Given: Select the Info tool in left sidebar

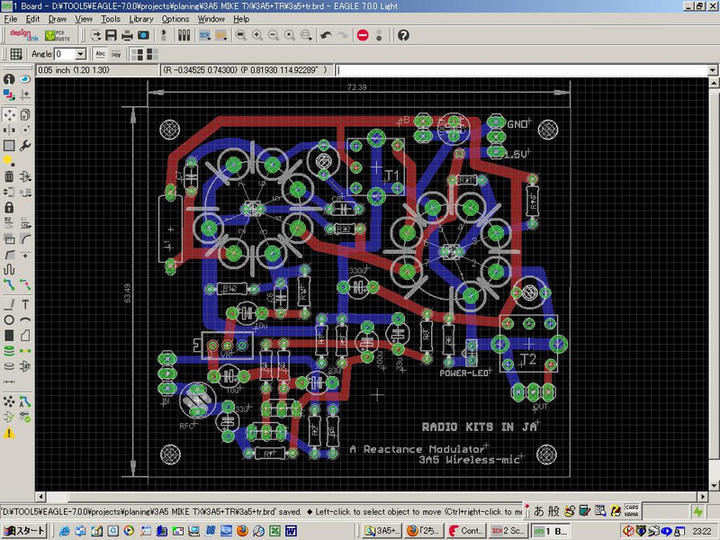Looking at the screenshot, I should coord(8,79).
